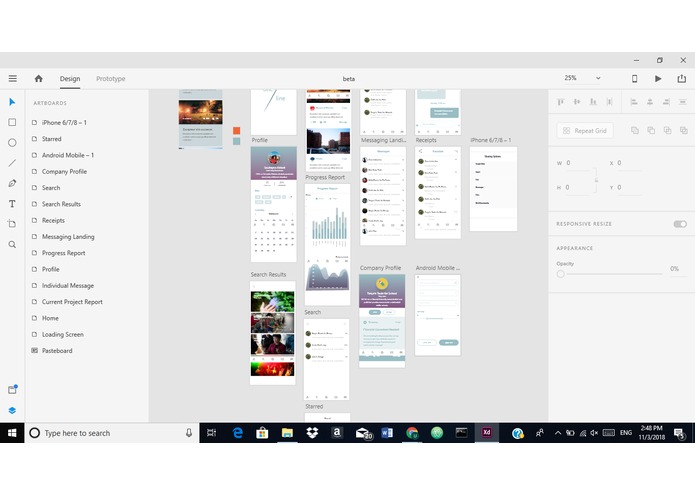The height and width of the screenshot is (494, 695).
Task: Align left edges icon
Action: pyautogui.click(x=634, y=102)
